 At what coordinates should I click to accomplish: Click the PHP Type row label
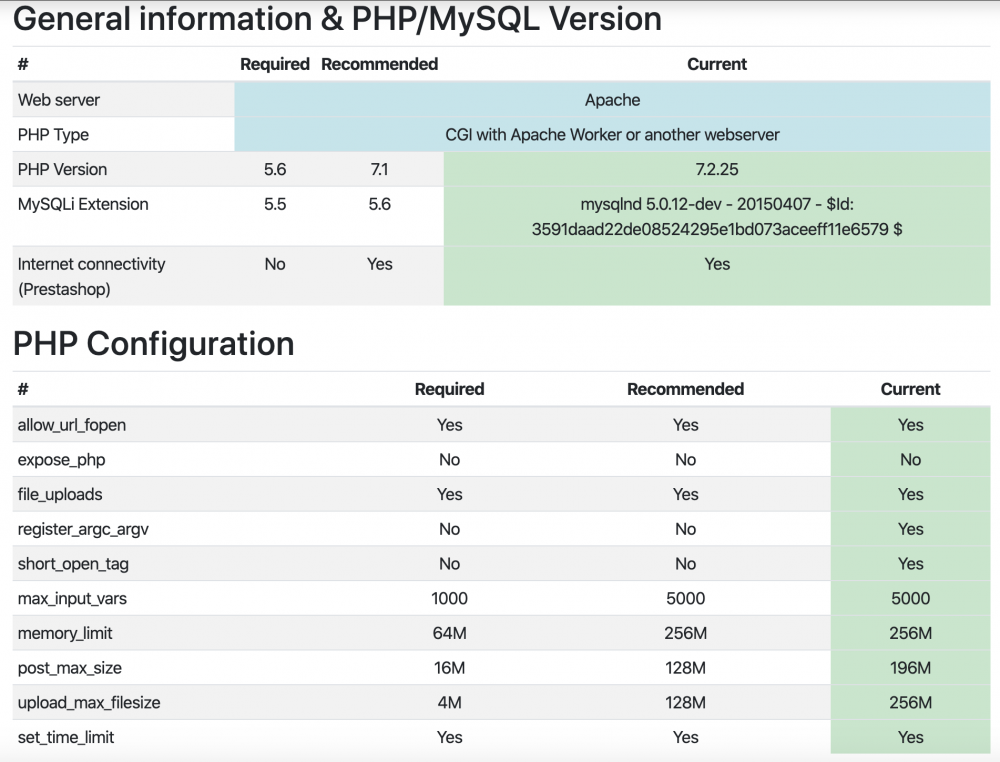(53, 134)
